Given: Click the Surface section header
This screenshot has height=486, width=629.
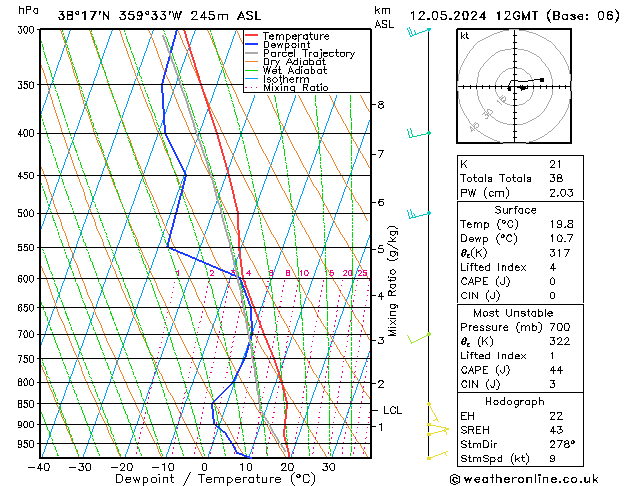Looking at the screenshot, I should coord(515,210).
